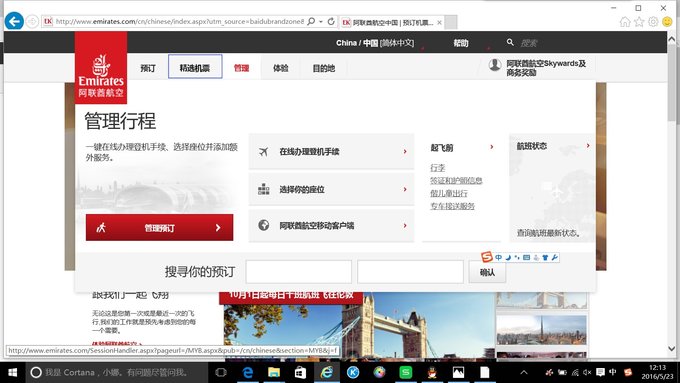Change region via China / 中国 selector

coord(375,43)
